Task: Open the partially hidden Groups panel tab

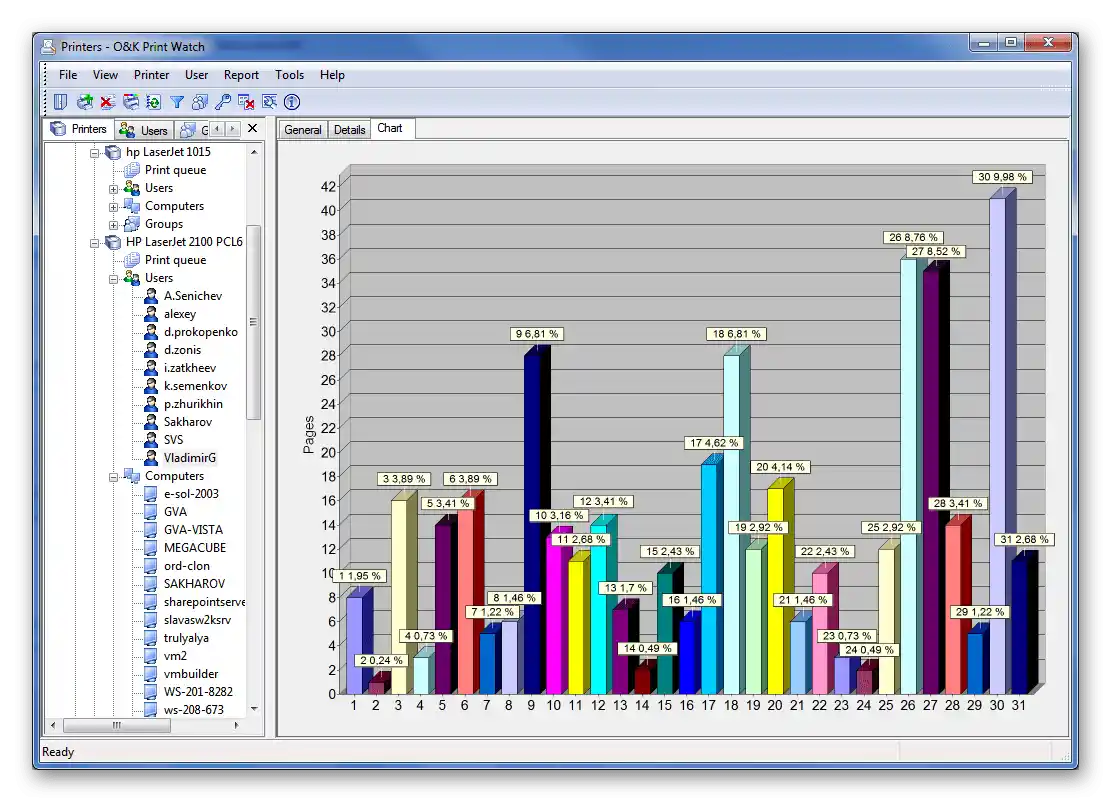Action: (x=194, y=130)
